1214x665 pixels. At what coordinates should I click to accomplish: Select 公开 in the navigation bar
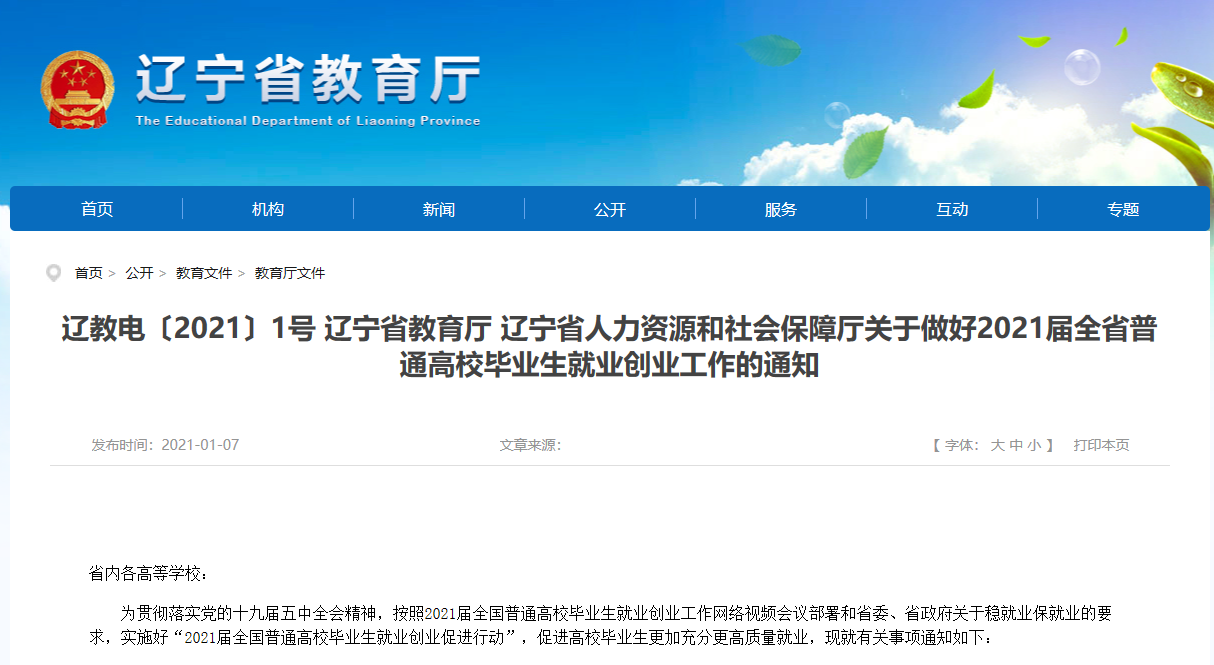pyautogui.click(x=610, y=209)
